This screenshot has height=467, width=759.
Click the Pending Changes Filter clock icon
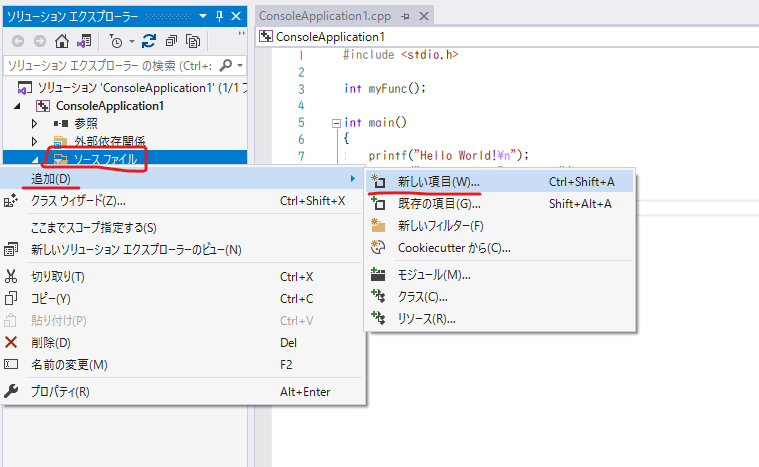pyautogui.click(x=115, y=41)
